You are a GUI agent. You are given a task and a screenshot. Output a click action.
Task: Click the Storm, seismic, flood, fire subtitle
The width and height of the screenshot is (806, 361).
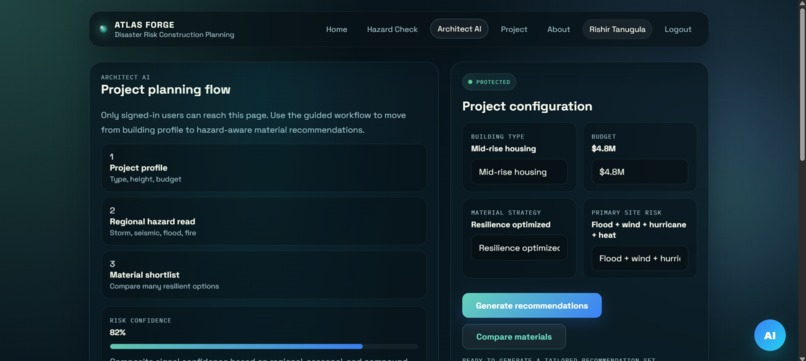click(153, 233)
